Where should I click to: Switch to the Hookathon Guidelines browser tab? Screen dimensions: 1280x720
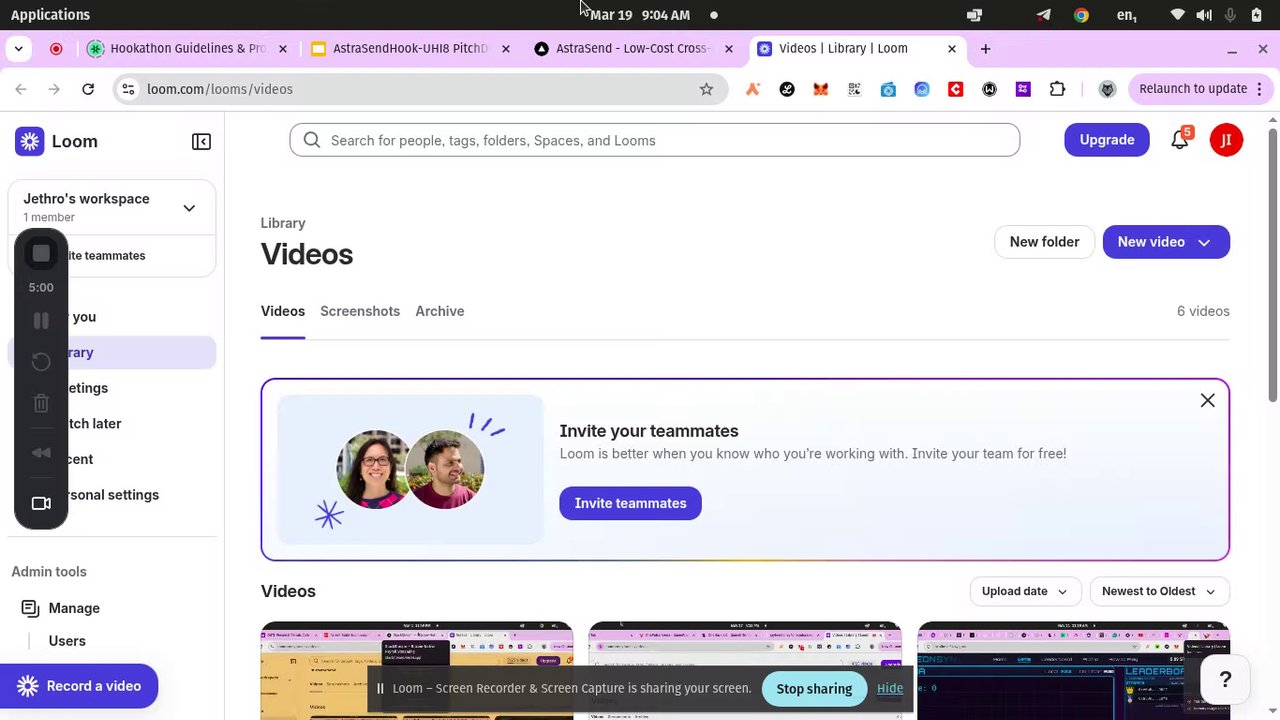click(x=188, y=48)
